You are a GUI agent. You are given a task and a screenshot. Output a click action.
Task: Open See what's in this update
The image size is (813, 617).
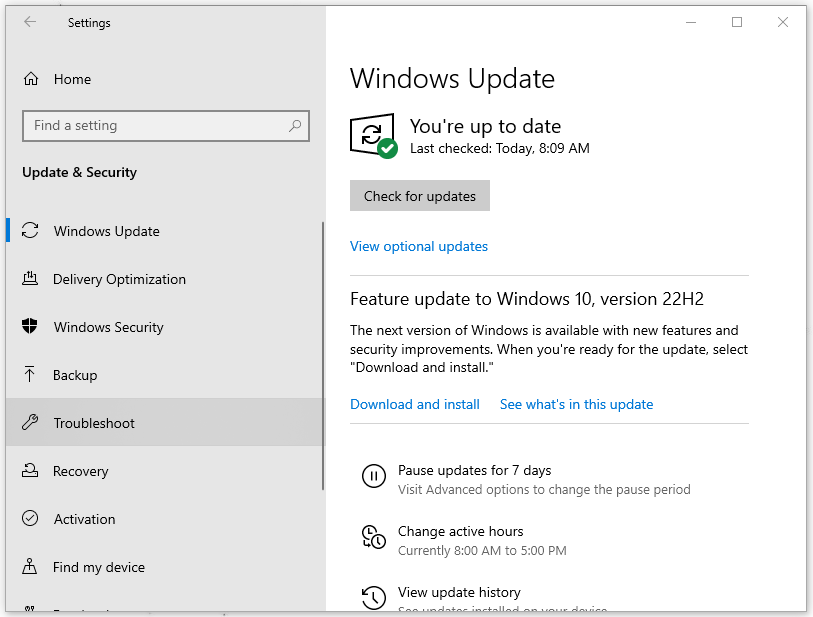point(576,404)
